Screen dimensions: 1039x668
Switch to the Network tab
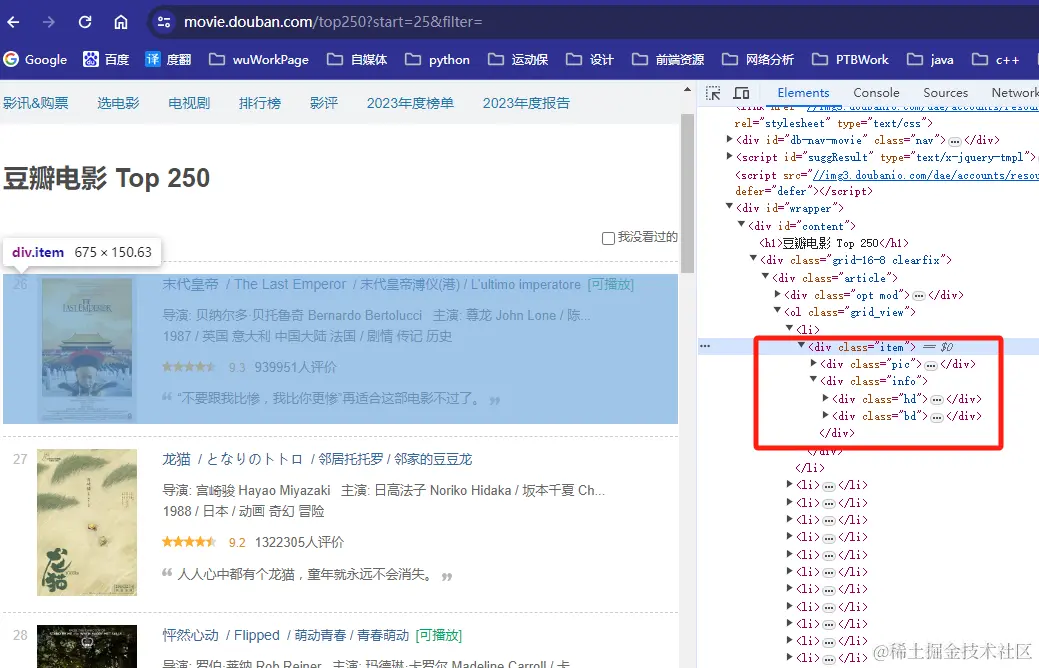coord(1014,93)
